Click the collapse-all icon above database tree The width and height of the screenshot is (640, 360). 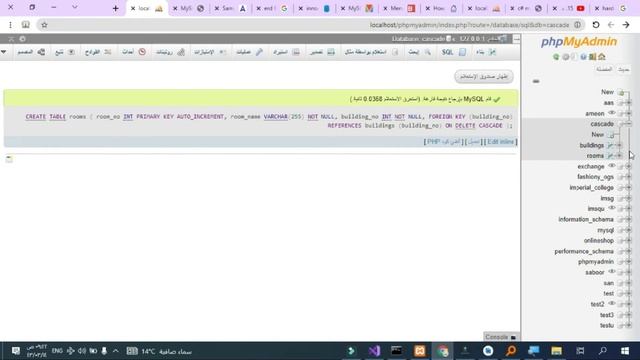(x=536, y=81)
